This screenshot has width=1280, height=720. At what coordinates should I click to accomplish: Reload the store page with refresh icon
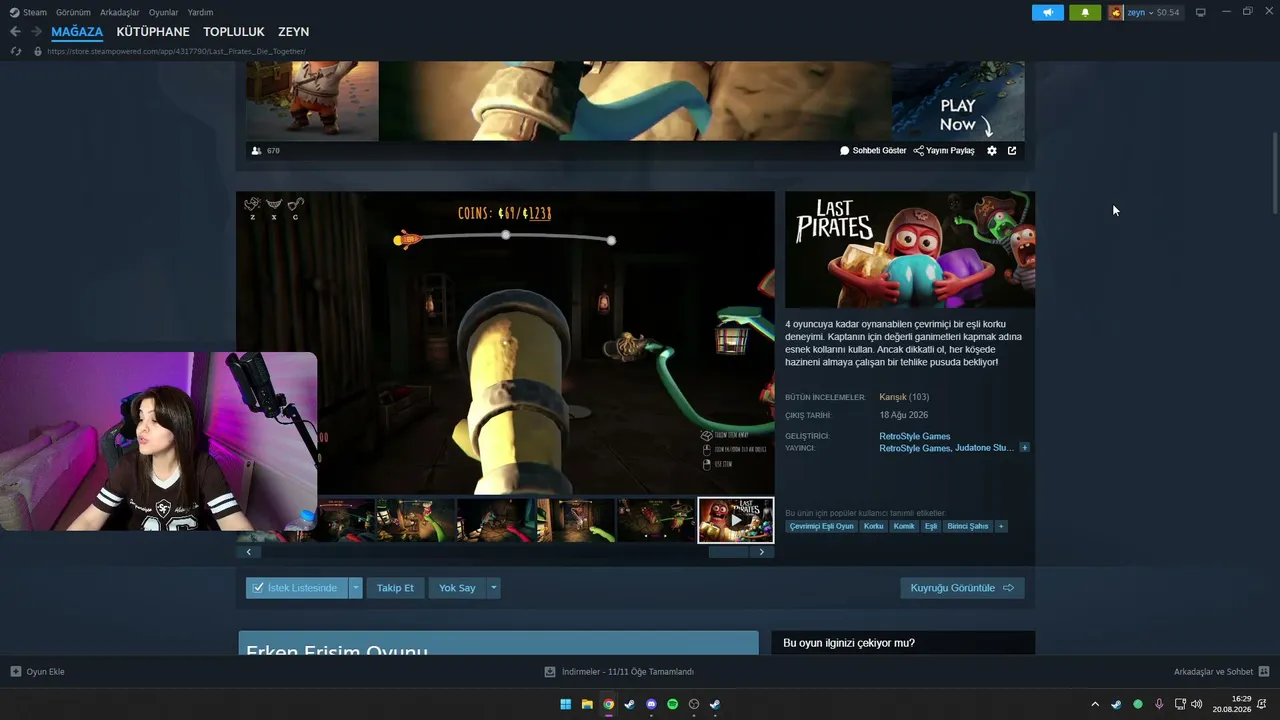(x=15, y=51)
